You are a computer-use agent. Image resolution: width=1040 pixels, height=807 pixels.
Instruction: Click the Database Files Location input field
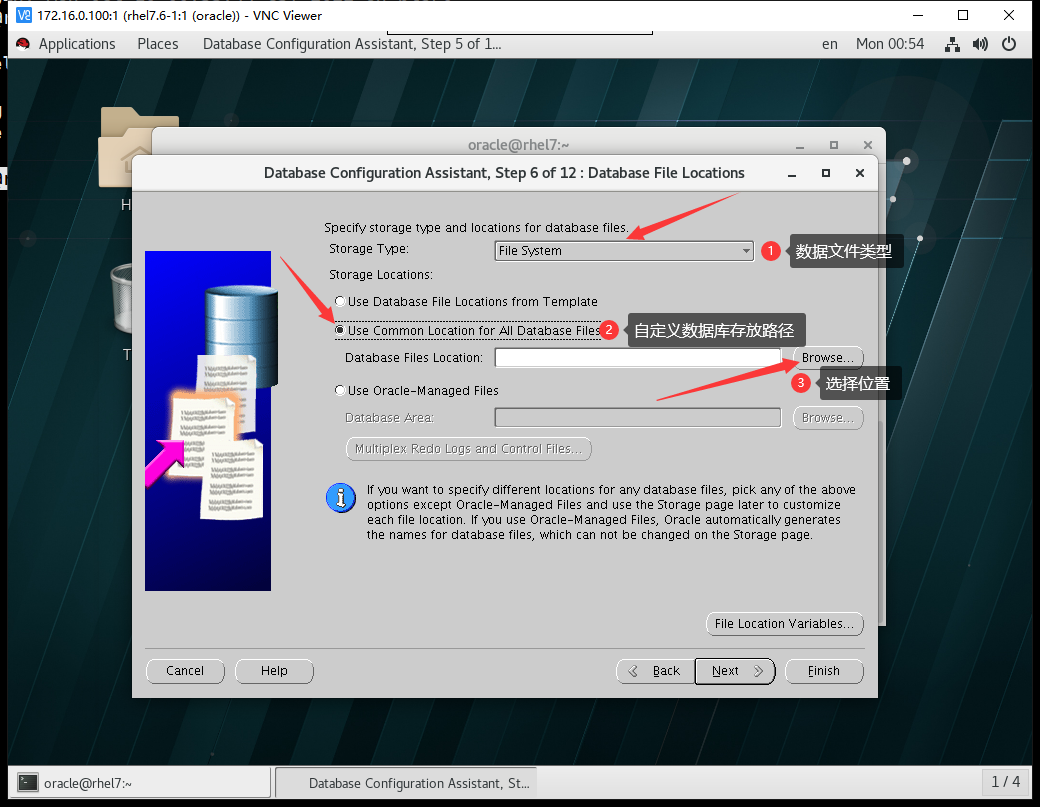tap(637, 357)
